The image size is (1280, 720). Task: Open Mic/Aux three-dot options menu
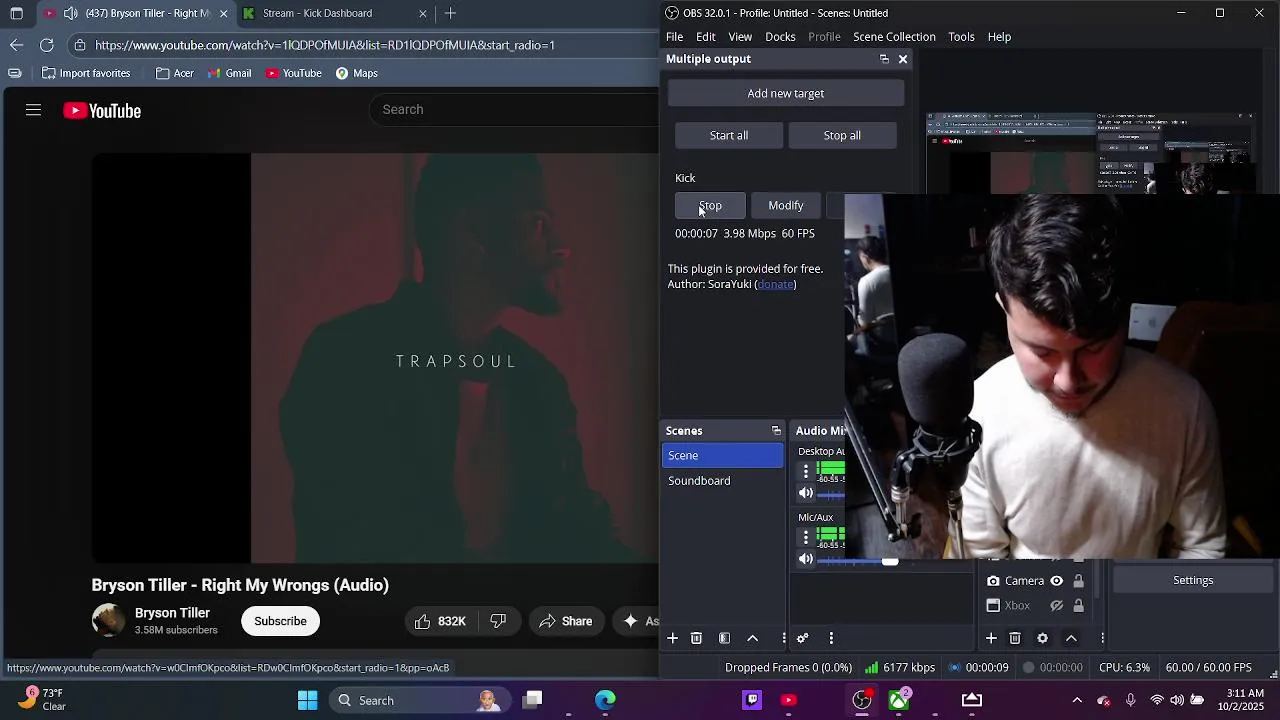[x=806, y=537]
